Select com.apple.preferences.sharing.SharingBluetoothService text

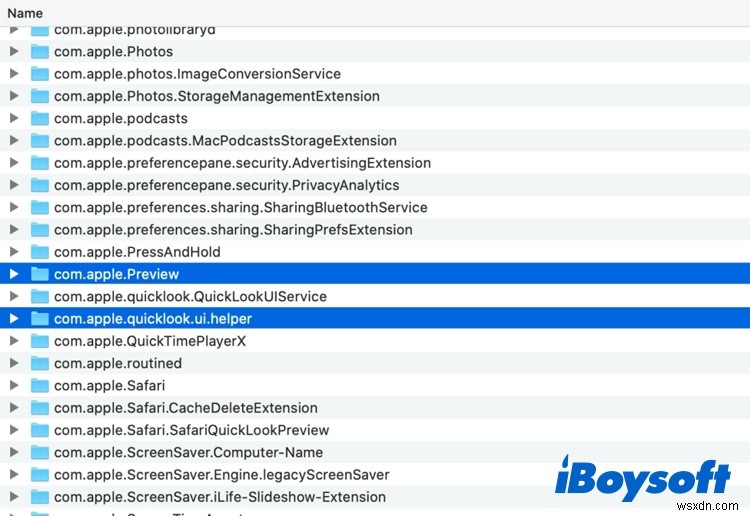(x=241, y=208)
